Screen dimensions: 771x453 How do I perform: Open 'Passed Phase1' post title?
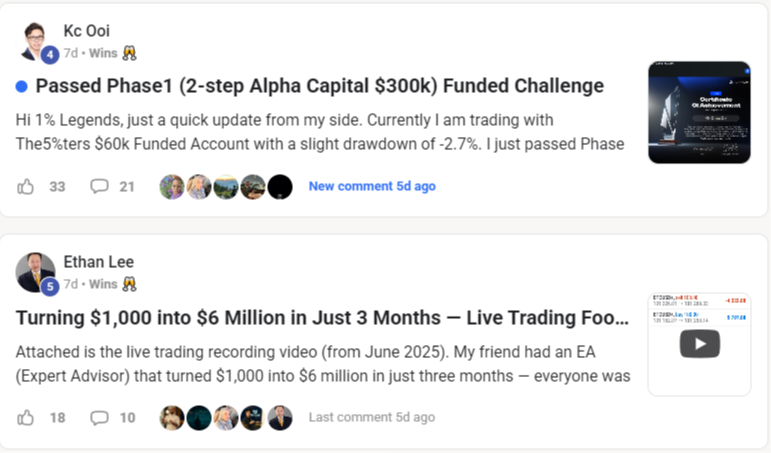[319, 86]
